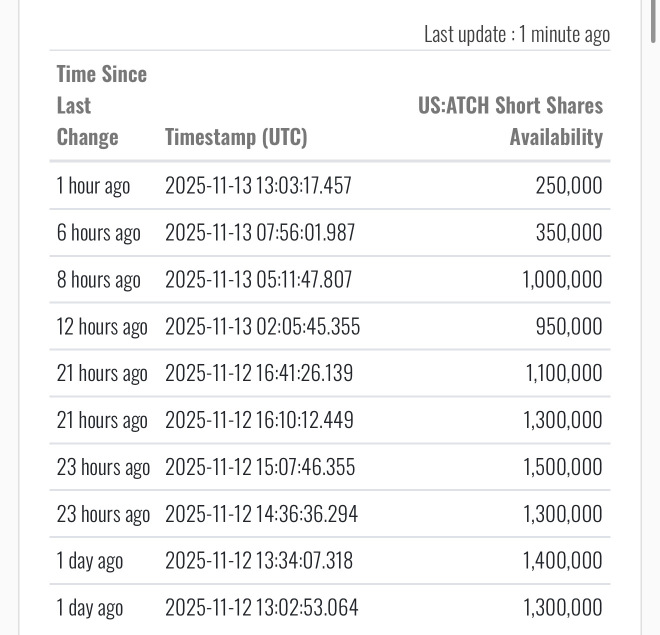The image size is (660, 635).
Task: Click the 1,500,000 availability value
Action: [562, 468]
